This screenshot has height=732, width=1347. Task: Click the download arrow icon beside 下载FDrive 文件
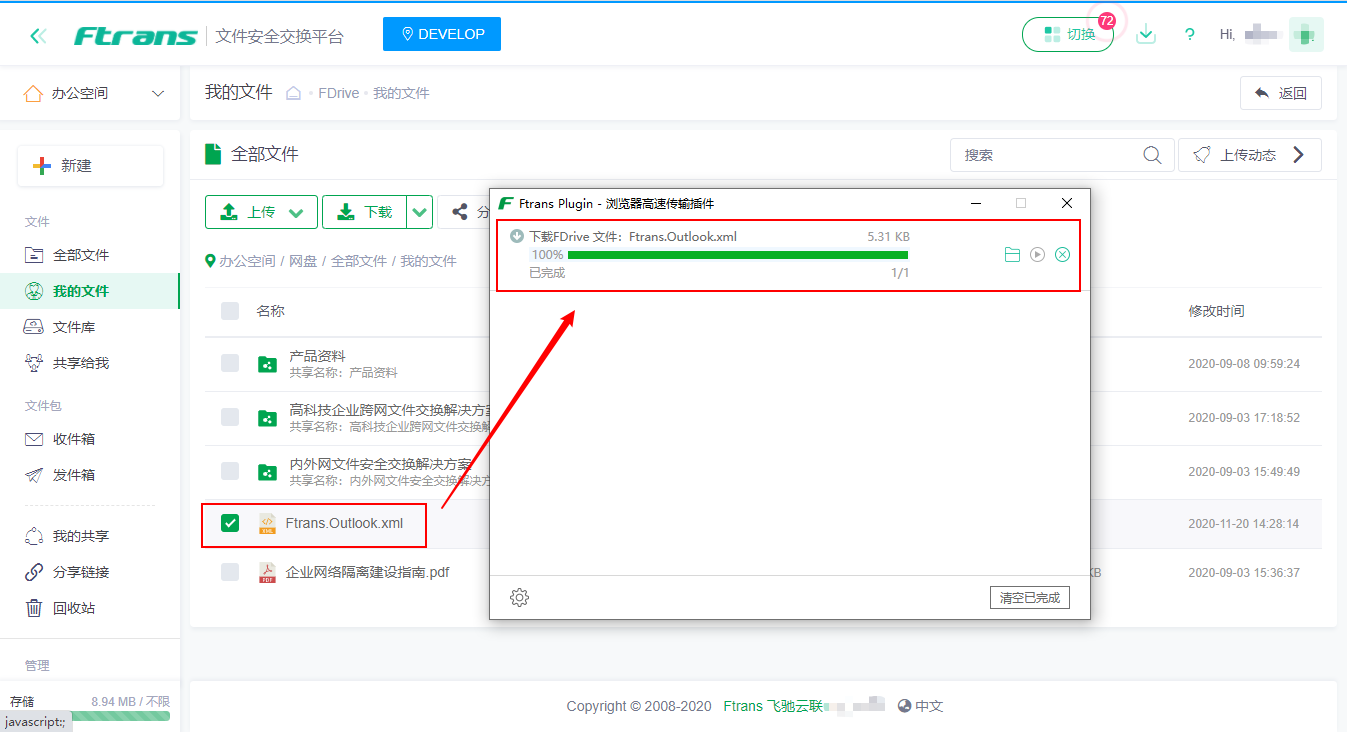517,237
